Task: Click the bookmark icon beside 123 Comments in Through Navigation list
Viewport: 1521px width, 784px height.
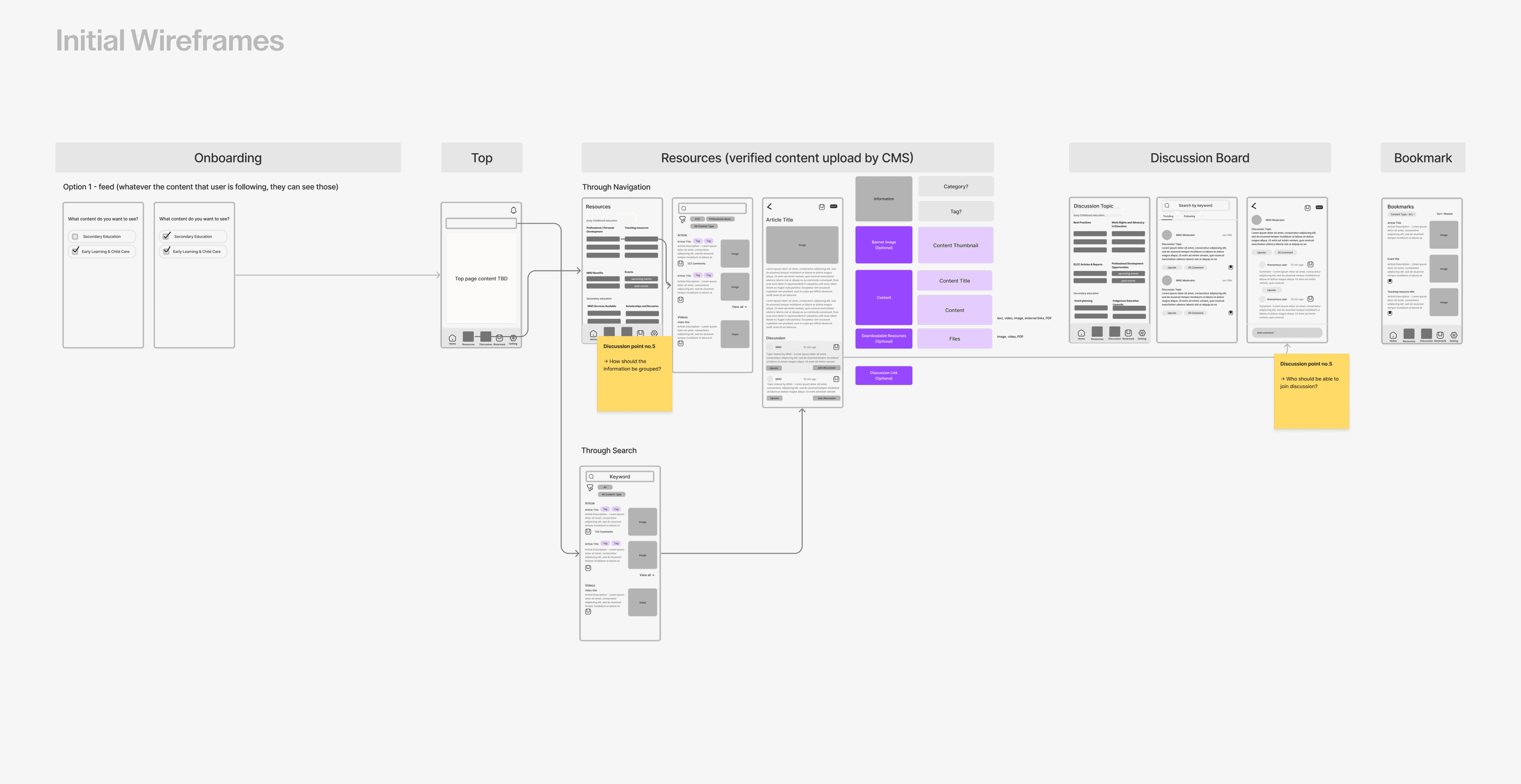Action: 681,263
